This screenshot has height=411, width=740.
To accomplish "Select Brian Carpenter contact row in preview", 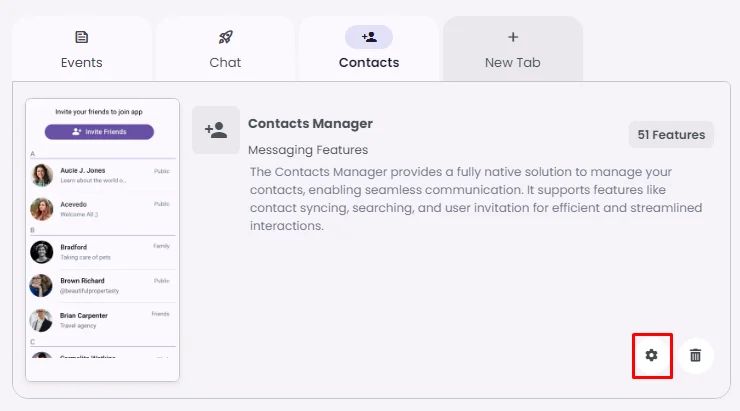I will [102, 320].
